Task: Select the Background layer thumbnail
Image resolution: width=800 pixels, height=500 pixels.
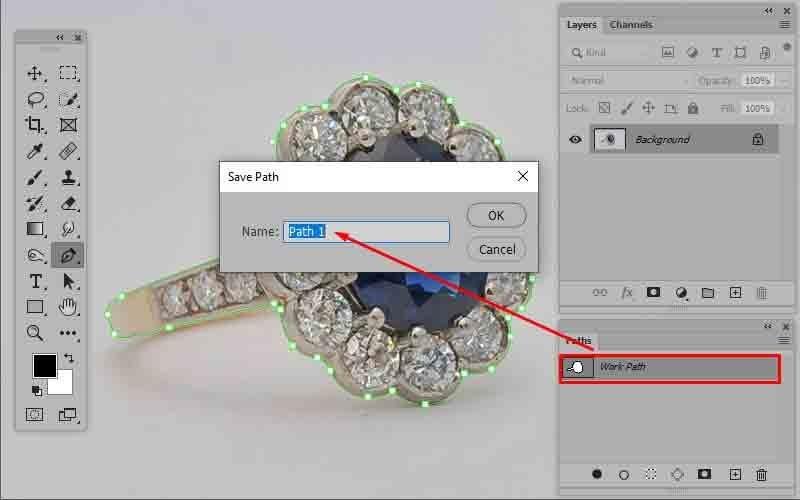Action: (x=609, y=139)
